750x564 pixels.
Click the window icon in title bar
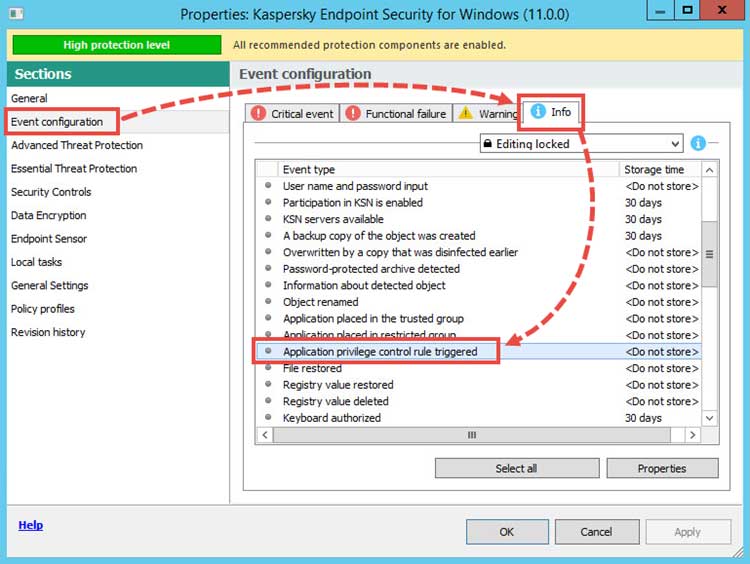click(16, 13)
